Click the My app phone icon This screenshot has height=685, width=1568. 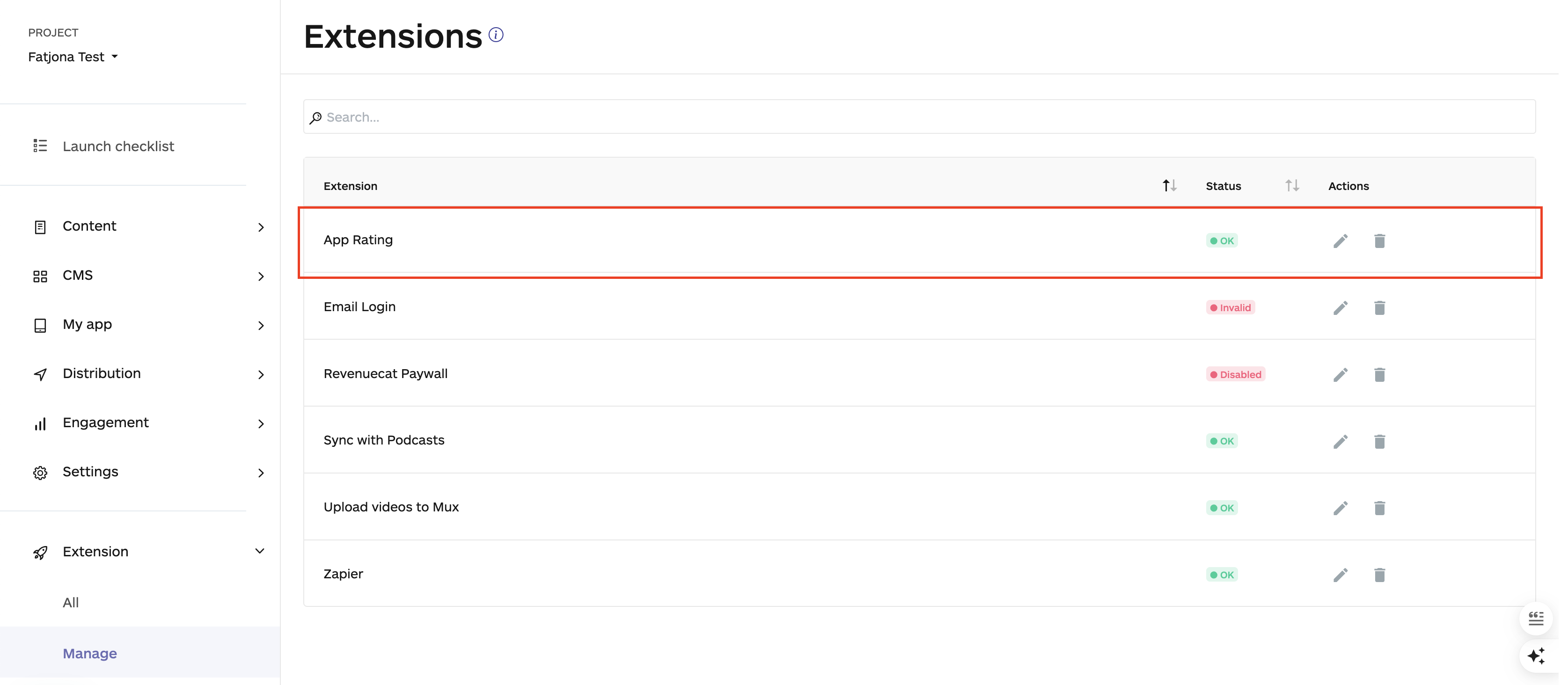(40, 325)
